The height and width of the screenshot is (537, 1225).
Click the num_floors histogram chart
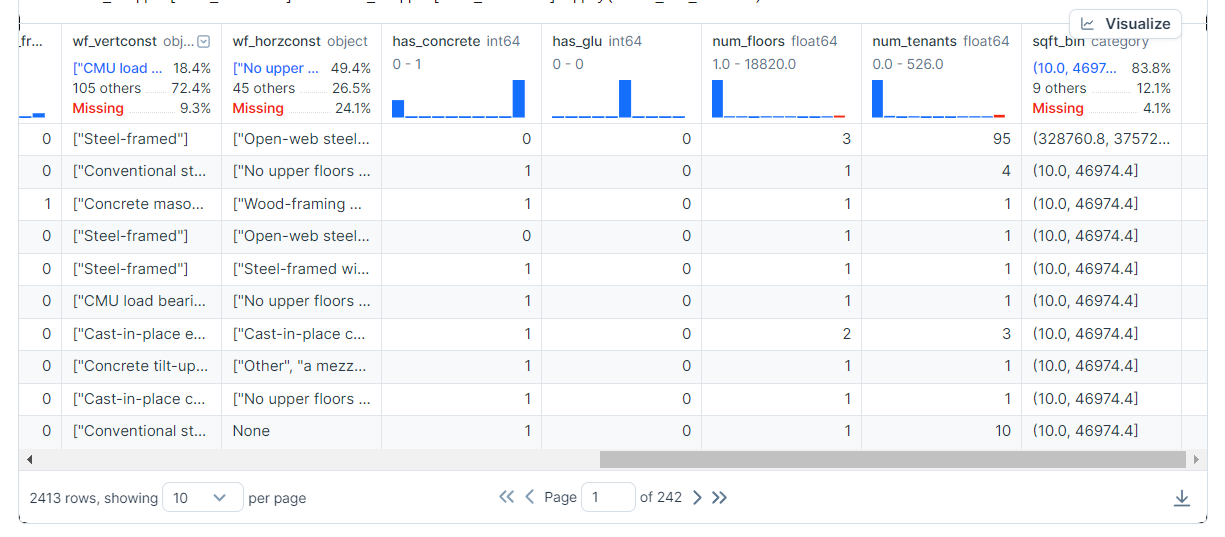pos(780,99)
